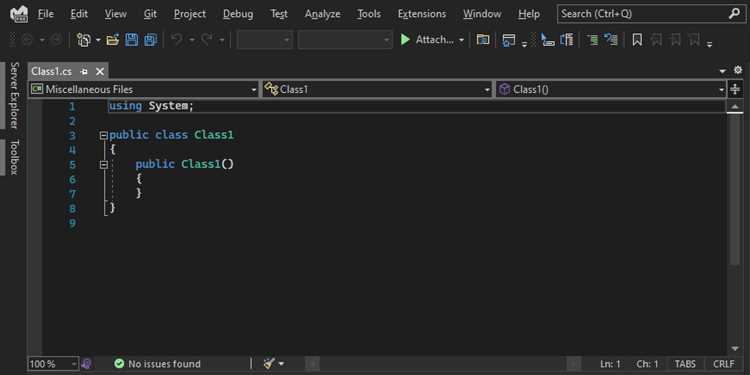Open the Toolbox side tab
This screenshot has height=375, width=750.
coord(14,157)
